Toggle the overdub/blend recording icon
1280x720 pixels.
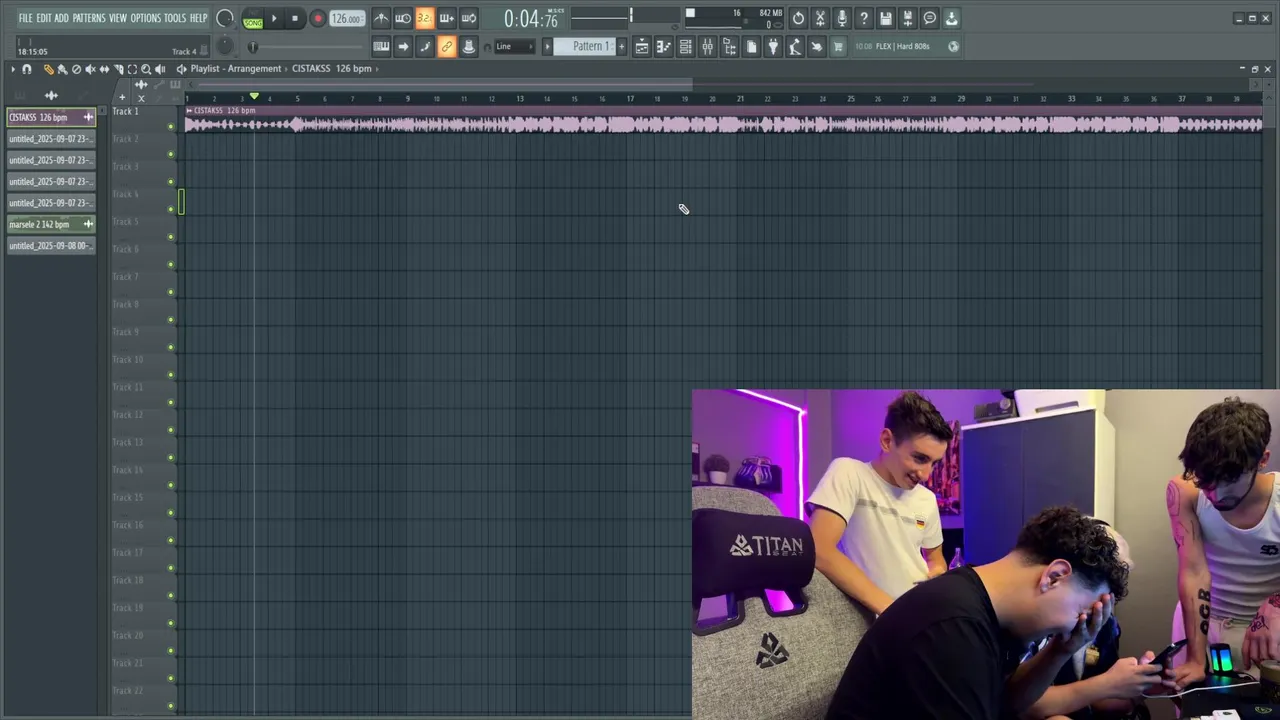click(447, 18)
